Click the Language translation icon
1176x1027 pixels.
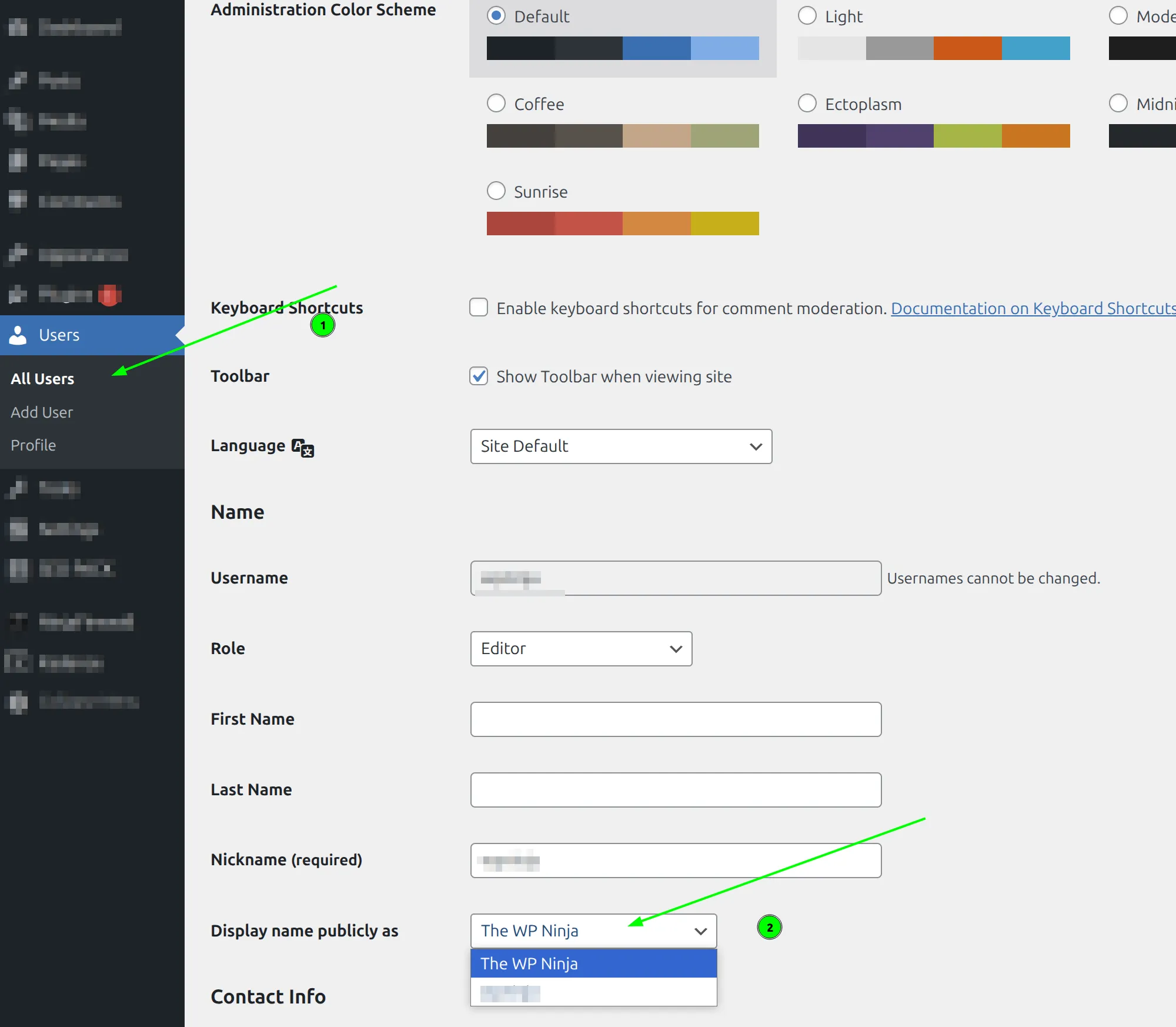(x=303, y=448)
